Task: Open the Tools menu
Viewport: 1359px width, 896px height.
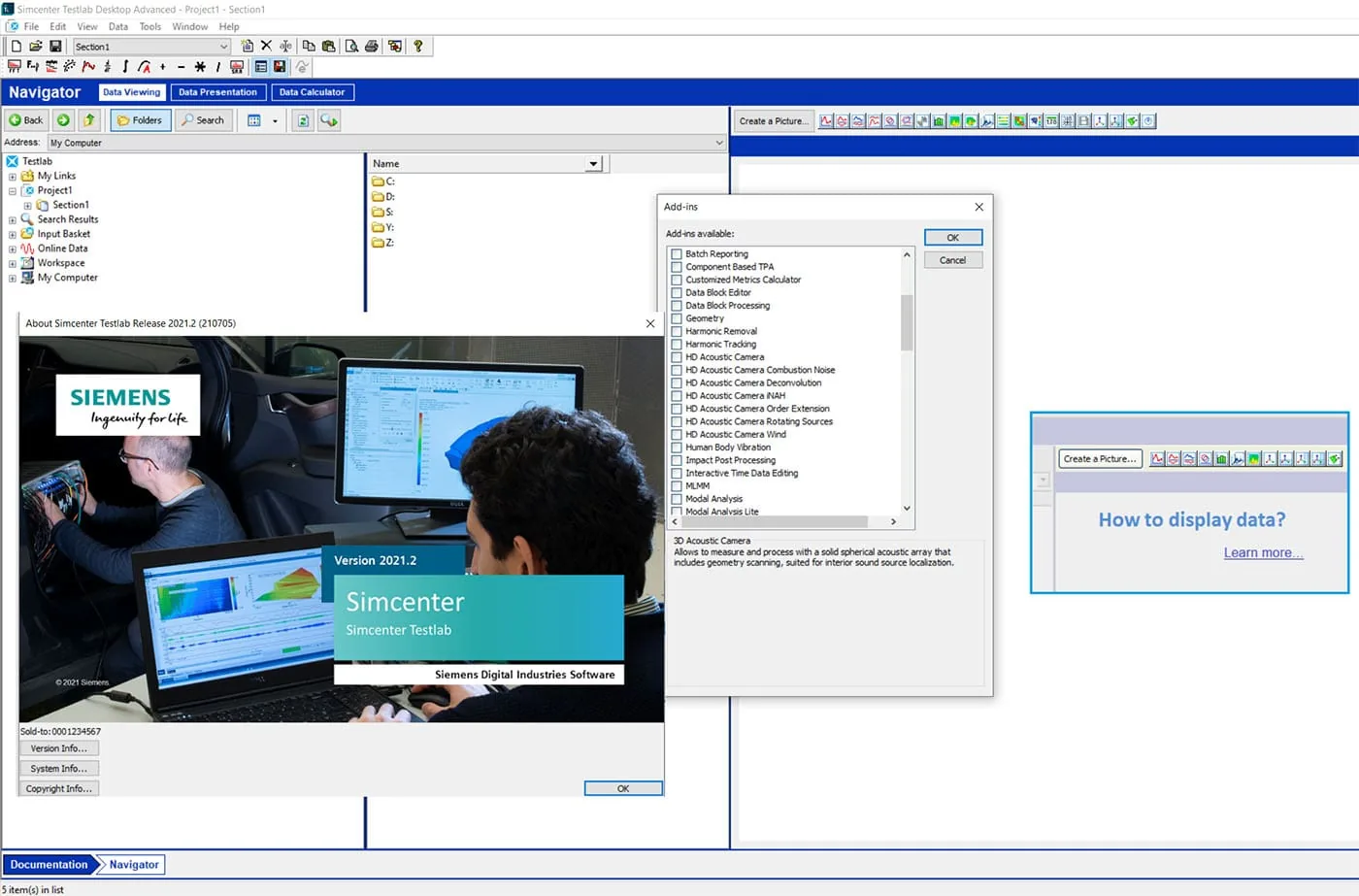Action: [149, 26]
